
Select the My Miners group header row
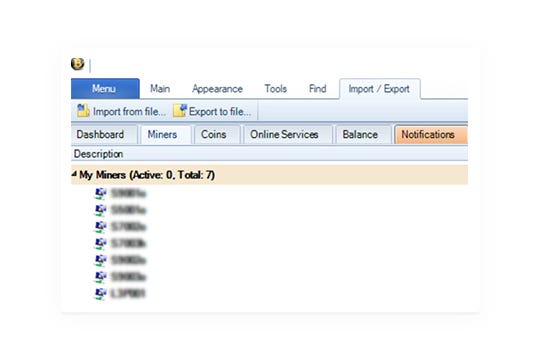tap(269, 175)
